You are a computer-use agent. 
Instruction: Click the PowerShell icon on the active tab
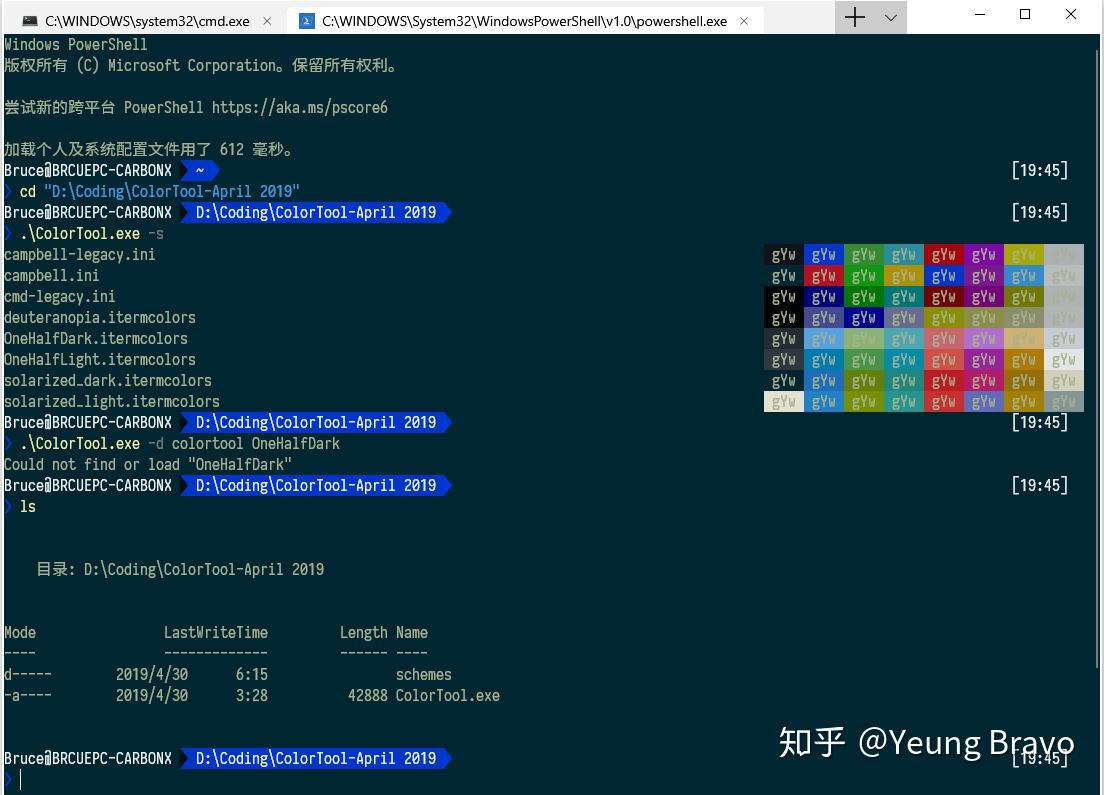(306, 17)
